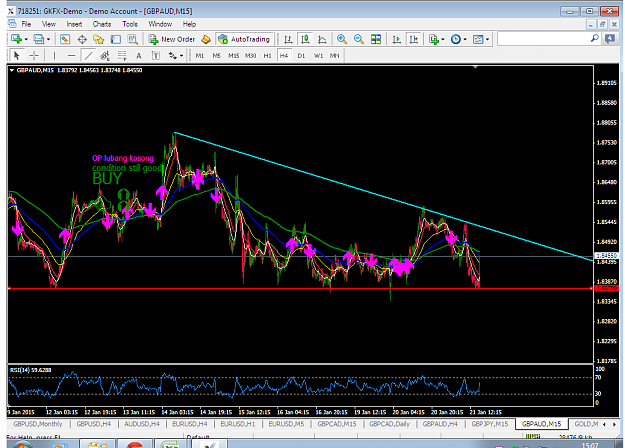Switch to the GBPUSD,Monthly chart tab
625x448 pixels.
[38, 424]
